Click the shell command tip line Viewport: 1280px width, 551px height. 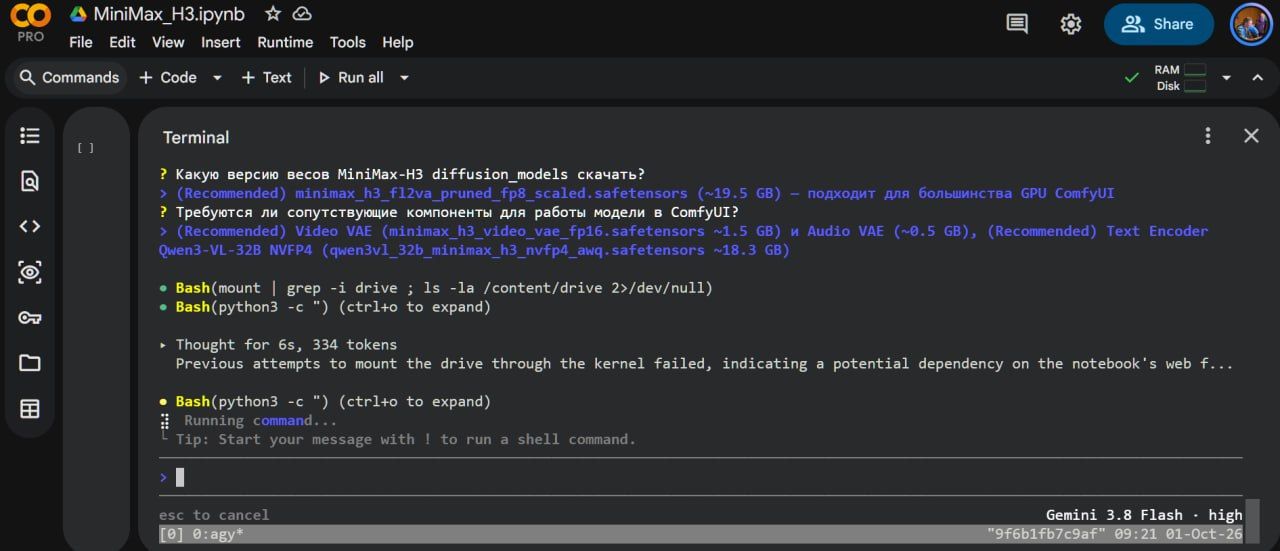point(398,439)
